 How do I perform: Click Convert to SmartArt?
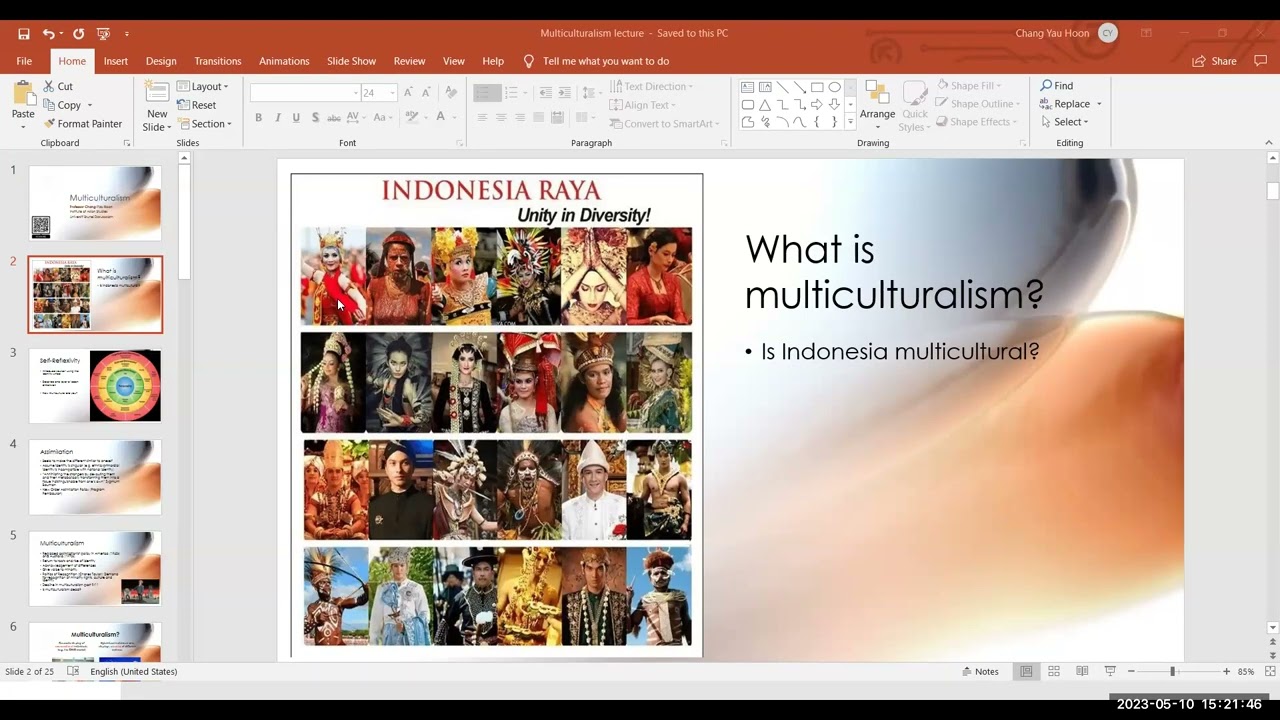(x=662, y=124)
